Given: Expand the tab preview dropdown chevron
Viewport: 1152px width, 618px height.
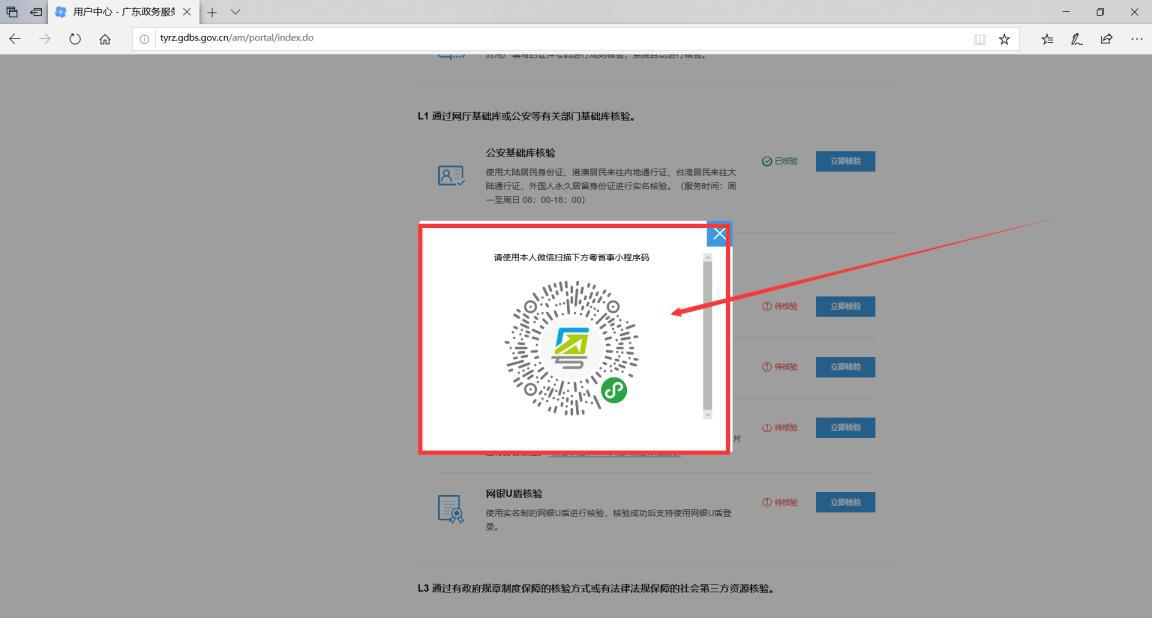Looking at the screenshot, I should pos(235,12).
